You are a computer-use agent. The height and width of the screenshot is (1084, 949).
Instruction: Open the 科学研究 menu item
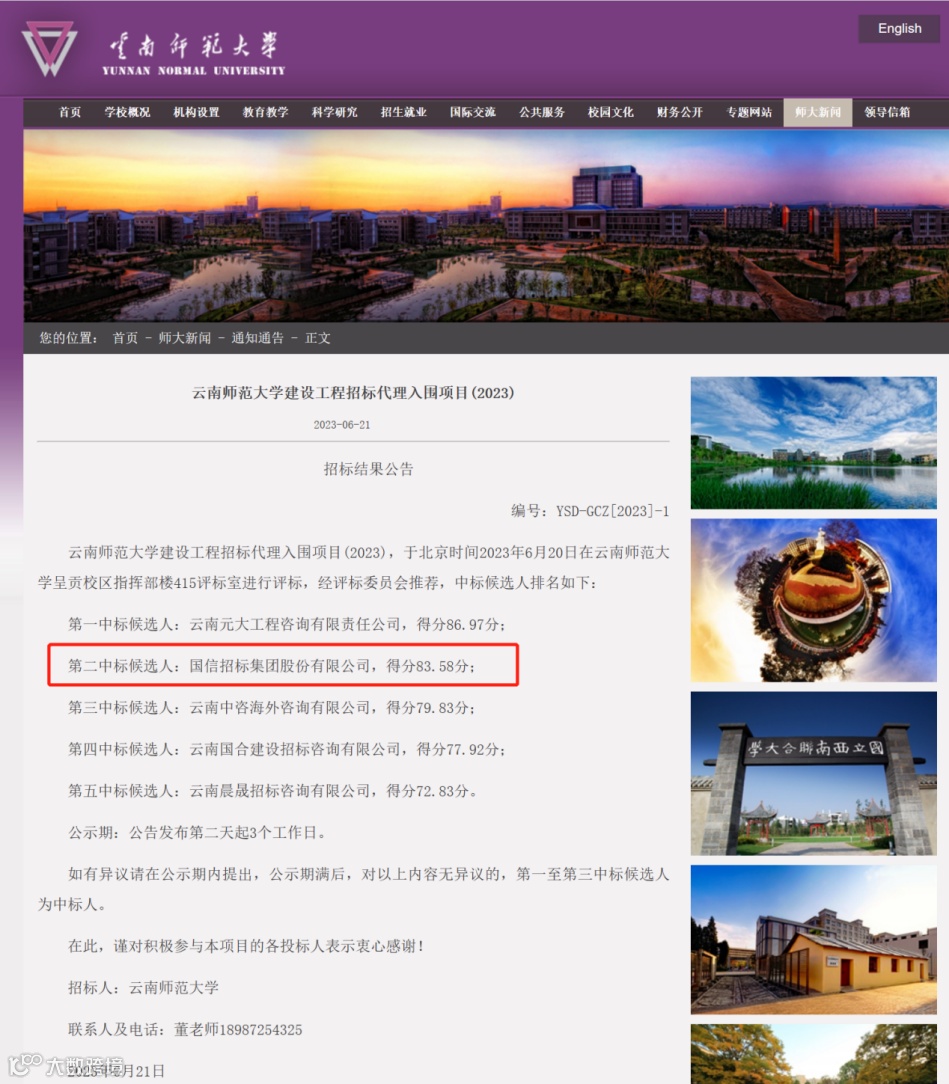(335, 112)
